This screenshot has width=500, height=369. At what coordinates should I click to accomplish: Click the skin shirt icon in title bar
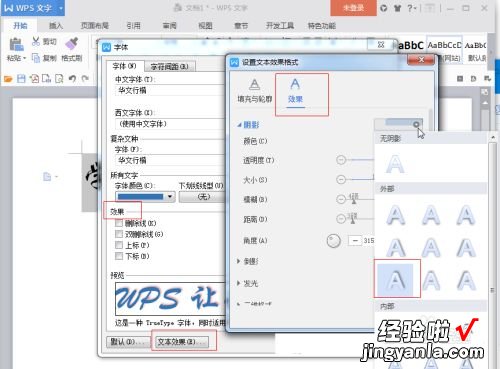pos(397,8)
